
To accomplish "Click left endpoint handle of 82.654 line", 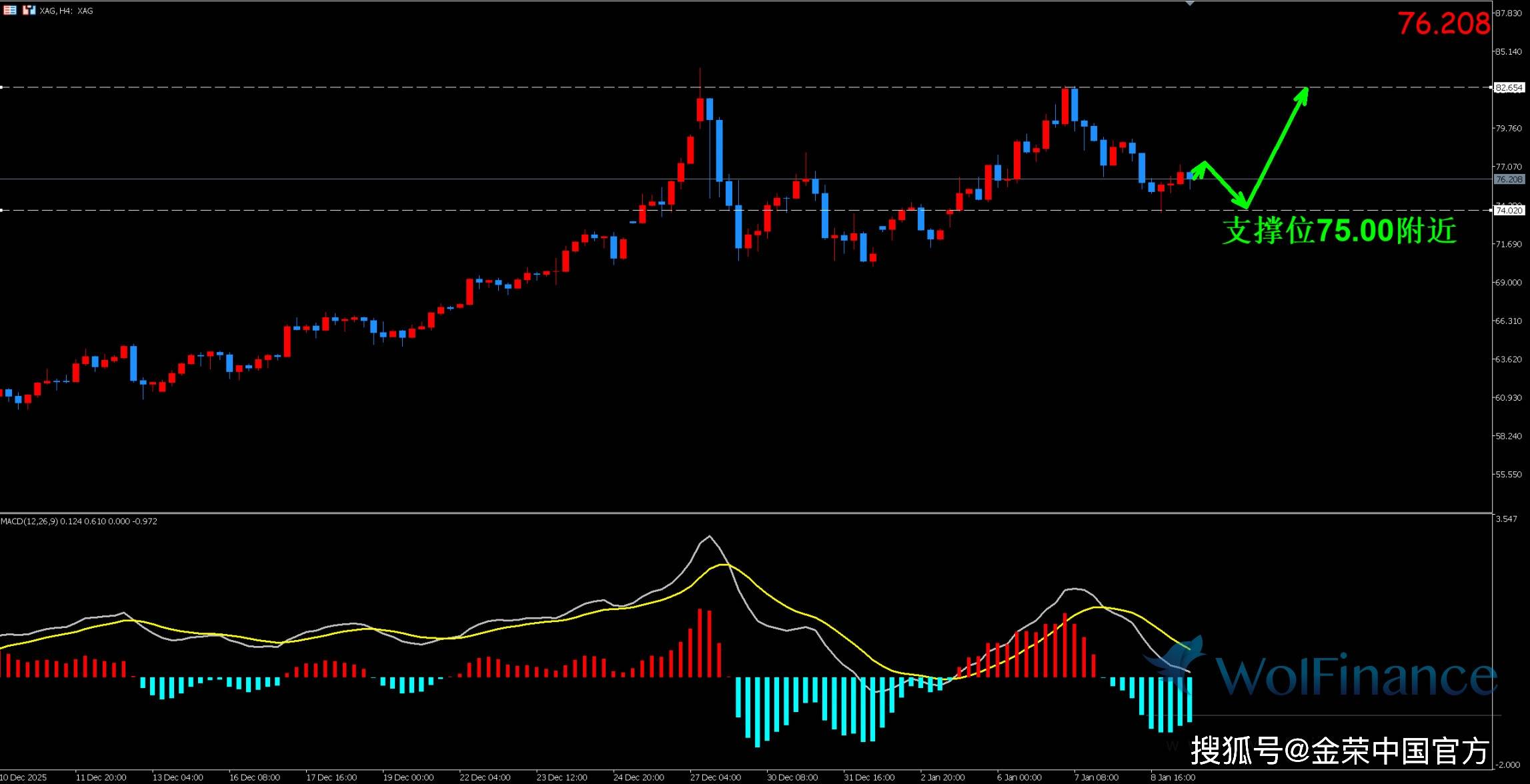I will click(x=2, y=87).
